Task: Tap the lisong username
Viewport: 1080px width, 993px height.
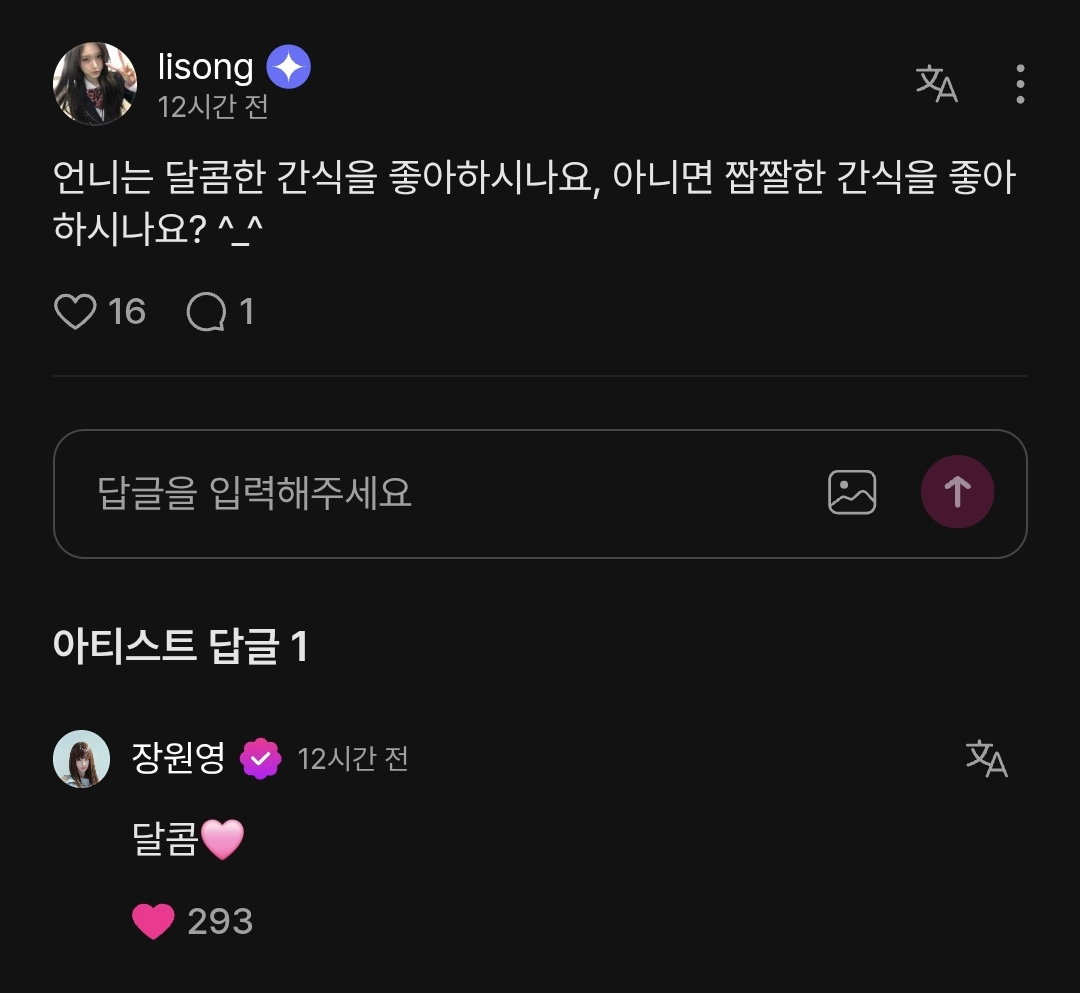Action: click(205, 67)
